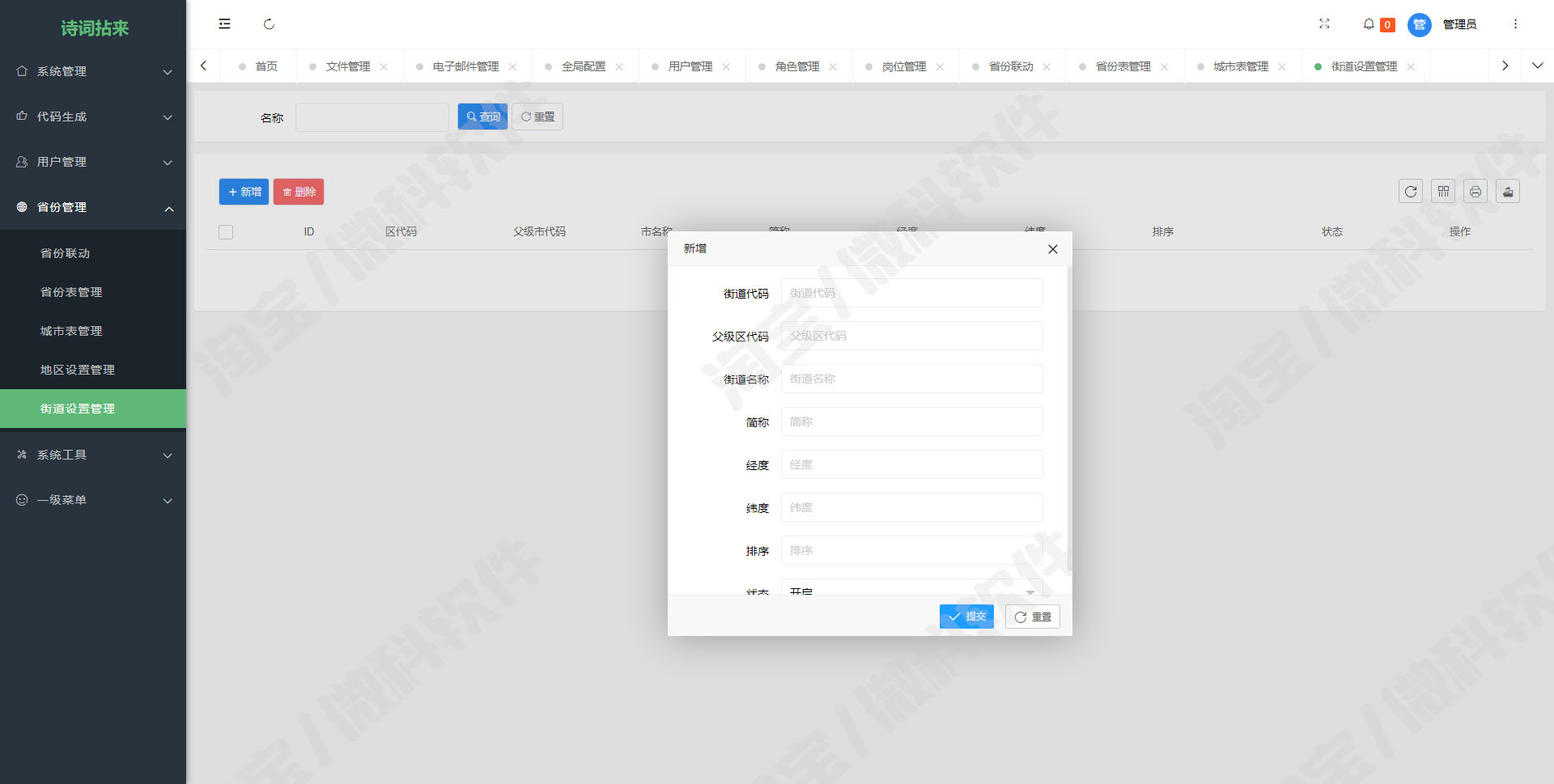Focus the 经度 input field
Screen dimensions: 1554x784
click(912, 464)
